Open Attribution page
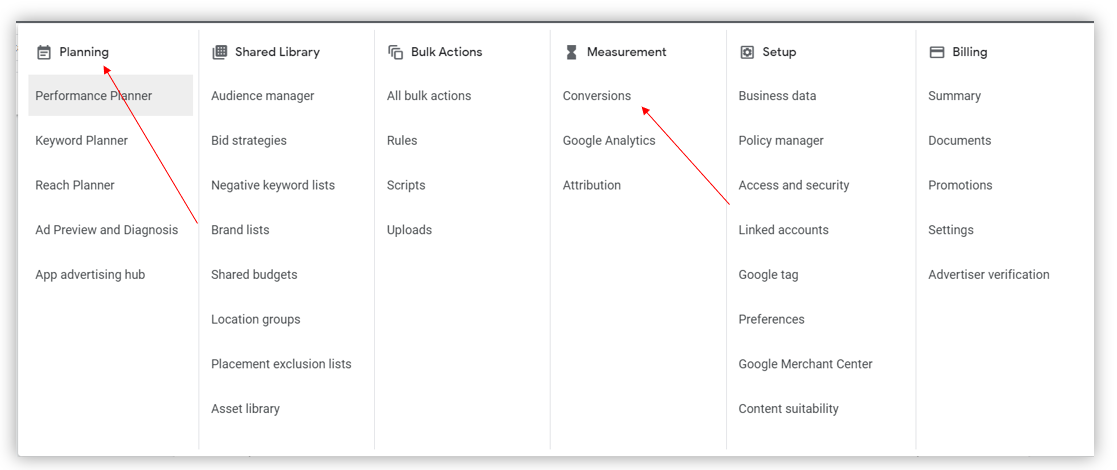The image size is (1117, 470). click(x=592, y=185)
